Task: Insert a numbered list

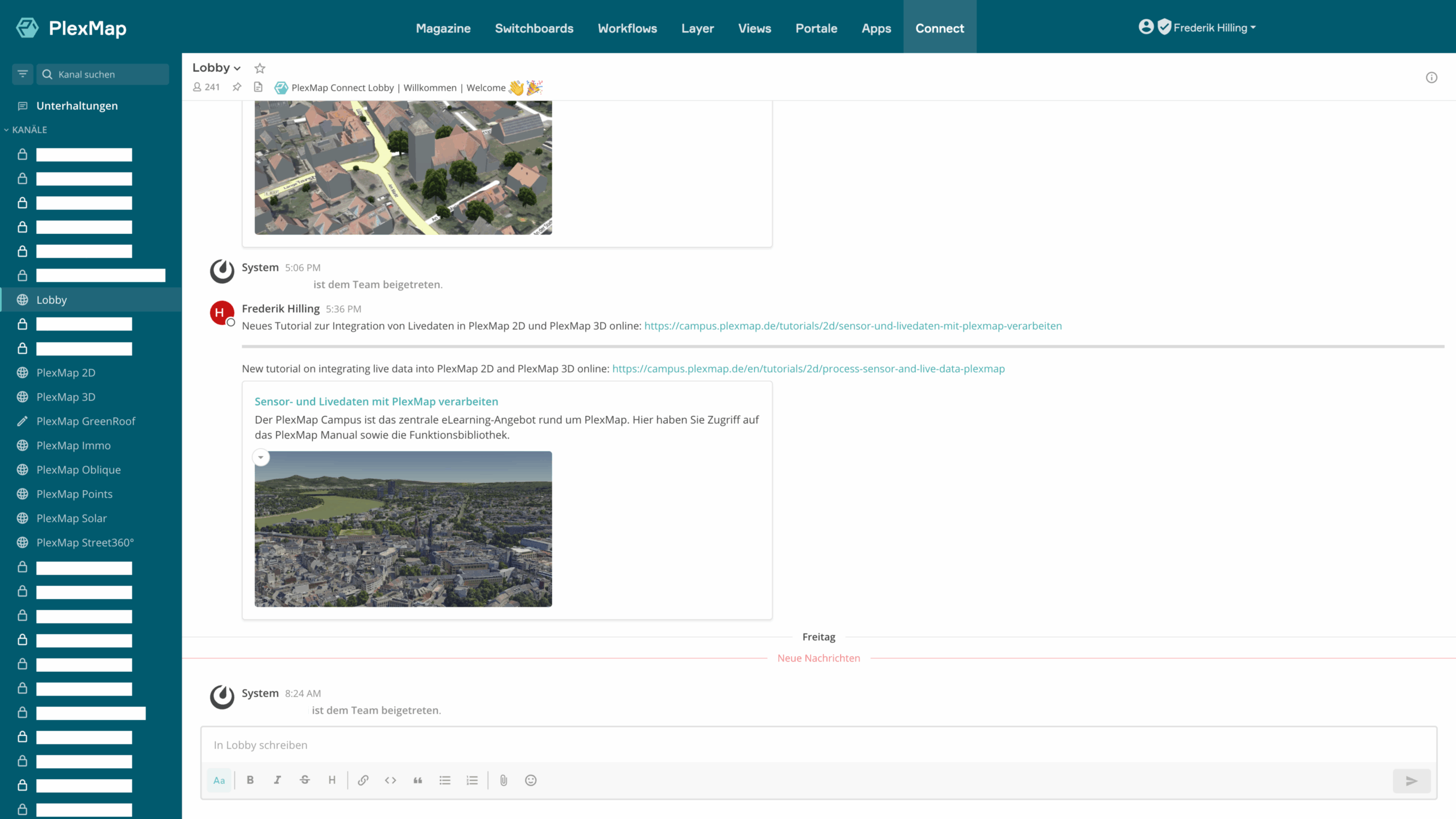Action: (472, 780)
